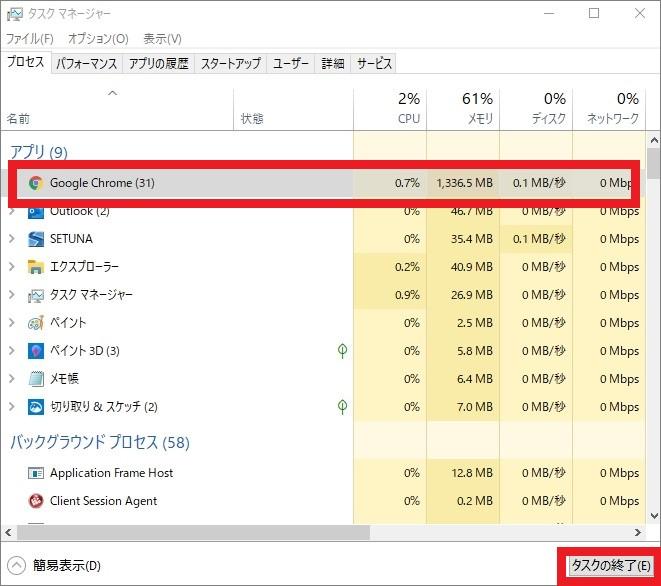The width and height of the screenshot is (661, 586).
Task: Expand the Outlook (2) process group
Action: 12,211
